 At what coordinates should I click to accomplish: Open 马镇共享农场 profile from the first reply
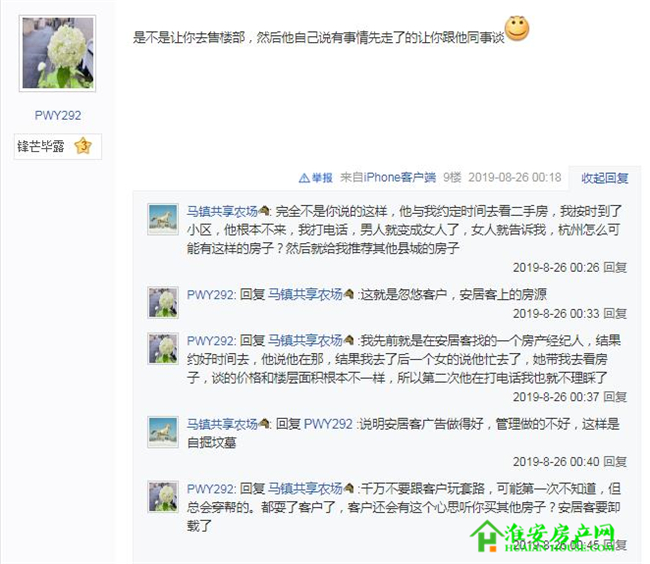point(222,211)
